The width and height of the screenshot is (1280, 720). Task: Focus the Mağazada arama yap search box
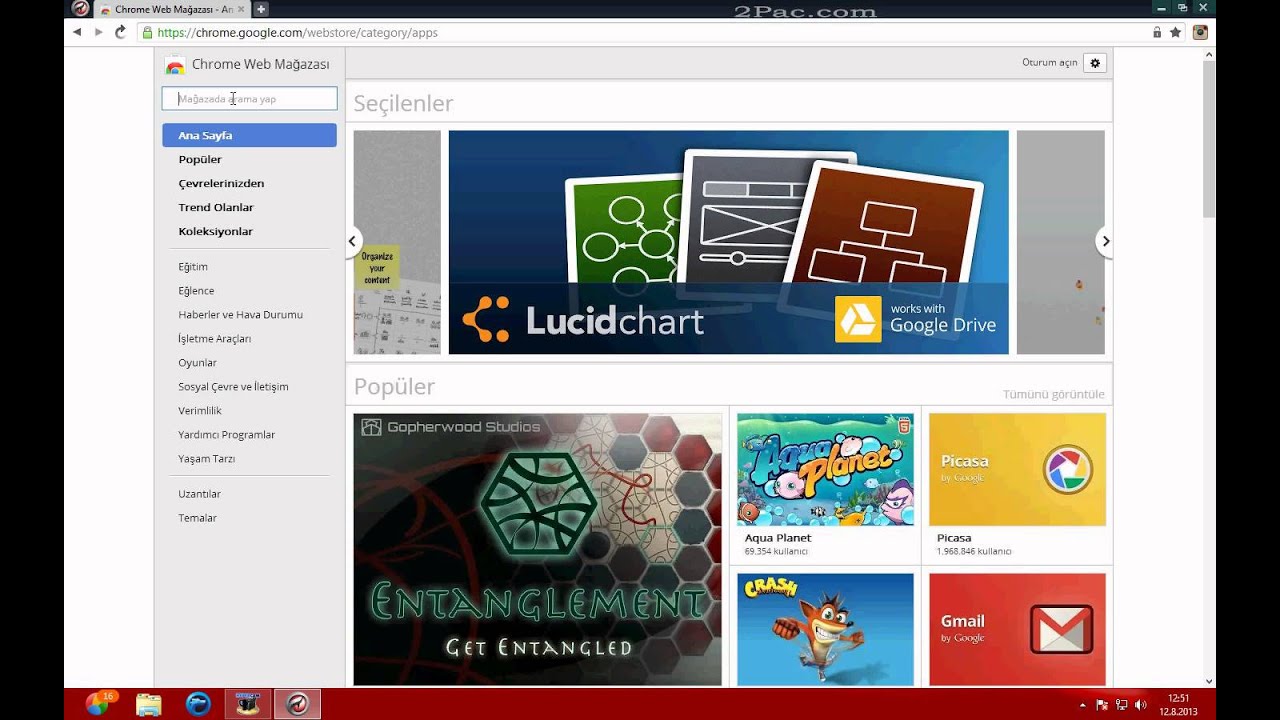249,98
